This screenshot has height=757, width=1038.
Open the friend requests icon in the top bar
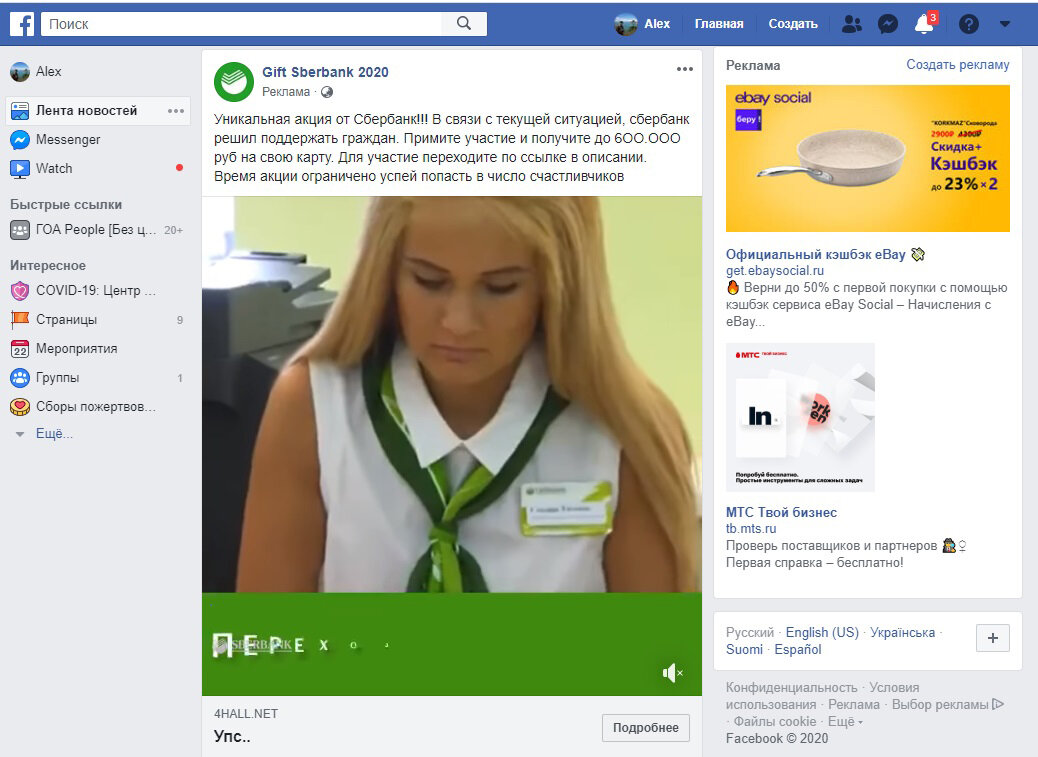[851, 24]
